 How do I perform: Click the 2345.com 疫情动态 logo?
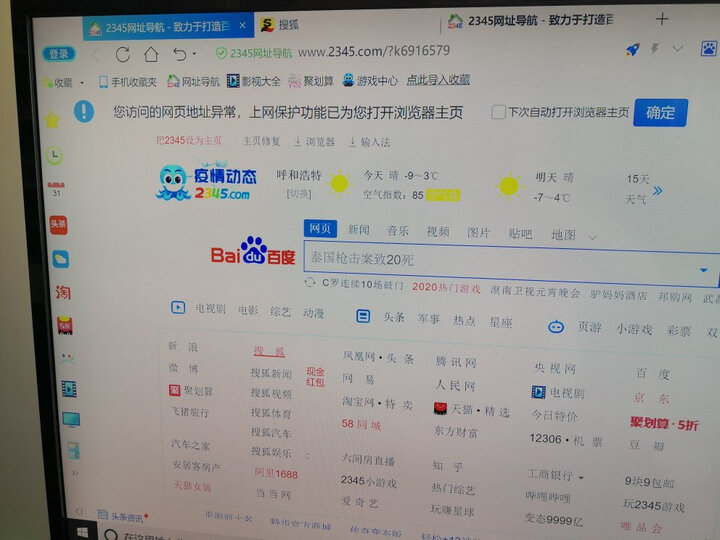206,182
